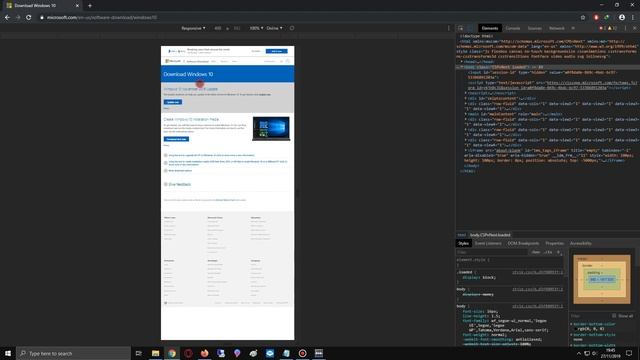The height and width of the screenshot is (360, 640).
Task: Expand the noscript element node
Action: pyautogui.click(x=466, y=93)
